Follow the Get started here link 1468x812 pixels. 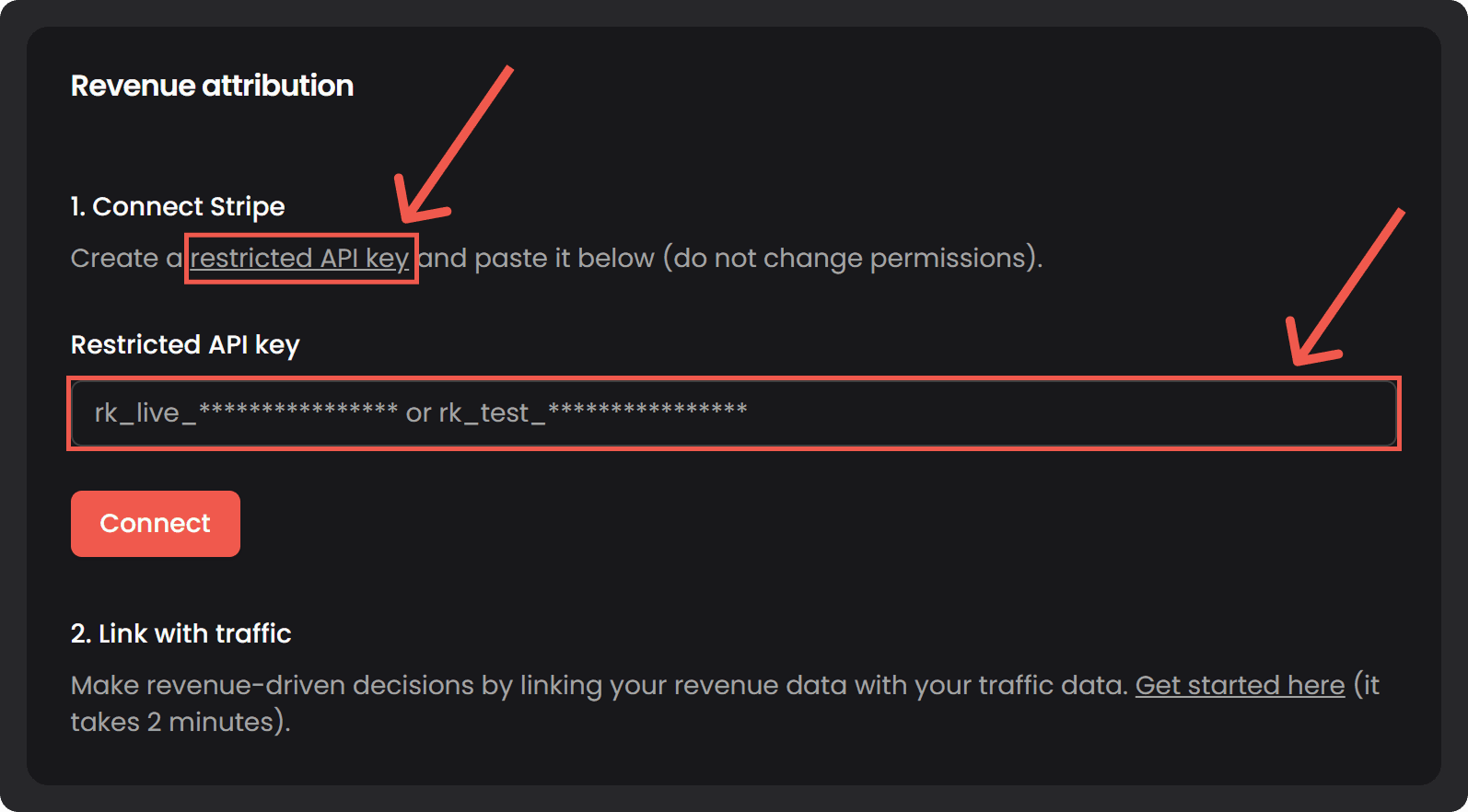(x=1240, y=686)
